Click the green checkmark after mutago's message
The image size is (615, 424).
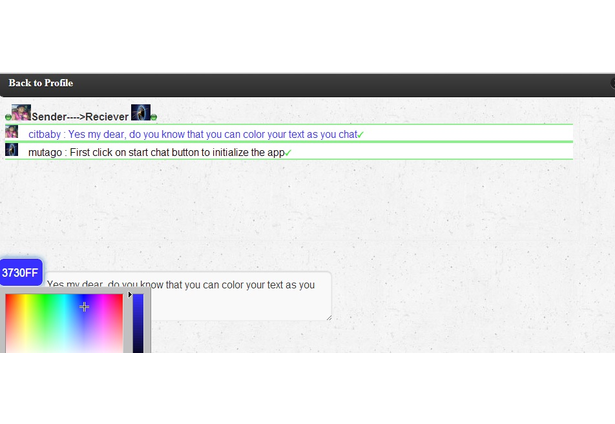coord(288,153)
